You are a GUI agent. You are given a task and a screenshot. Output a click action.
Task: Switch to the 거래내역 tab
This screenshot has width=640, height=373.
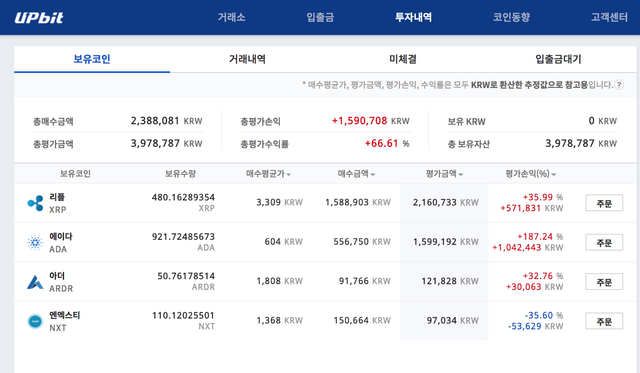click(x=247, y=59)
